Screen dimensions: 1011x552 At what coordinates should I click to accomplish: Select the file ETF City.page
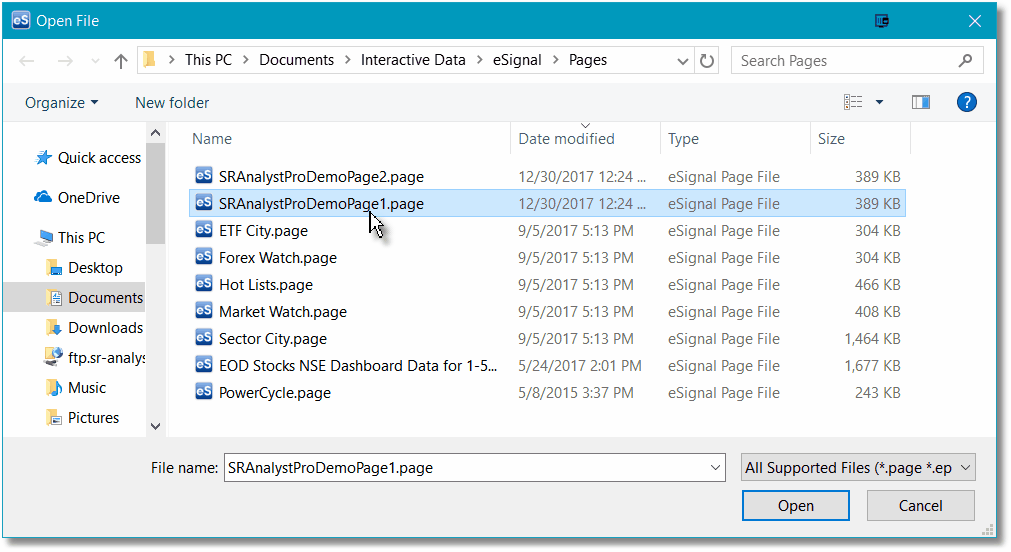(263, 231)
